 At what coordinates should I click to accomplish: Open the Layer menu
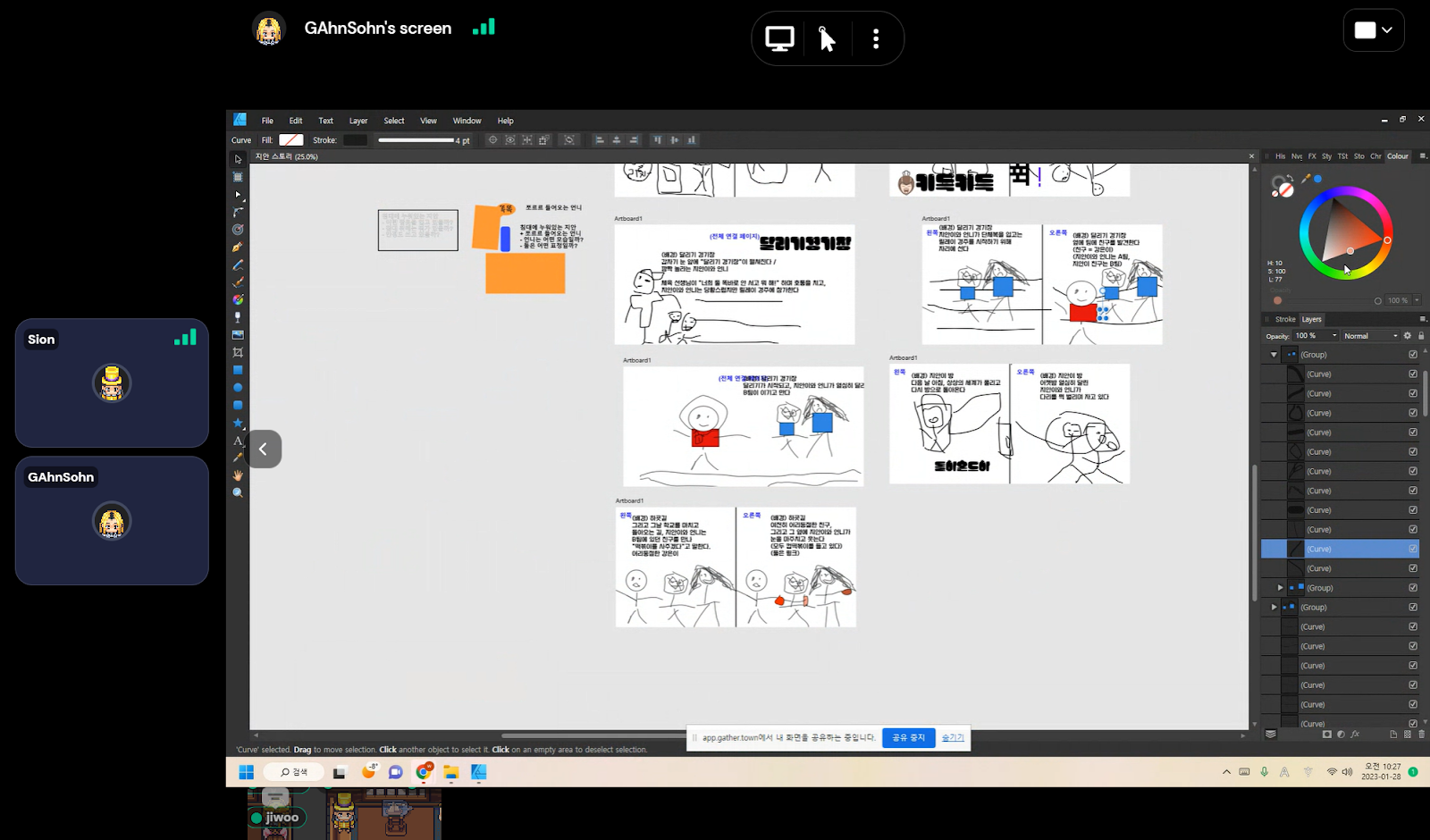tap(358, 121)
